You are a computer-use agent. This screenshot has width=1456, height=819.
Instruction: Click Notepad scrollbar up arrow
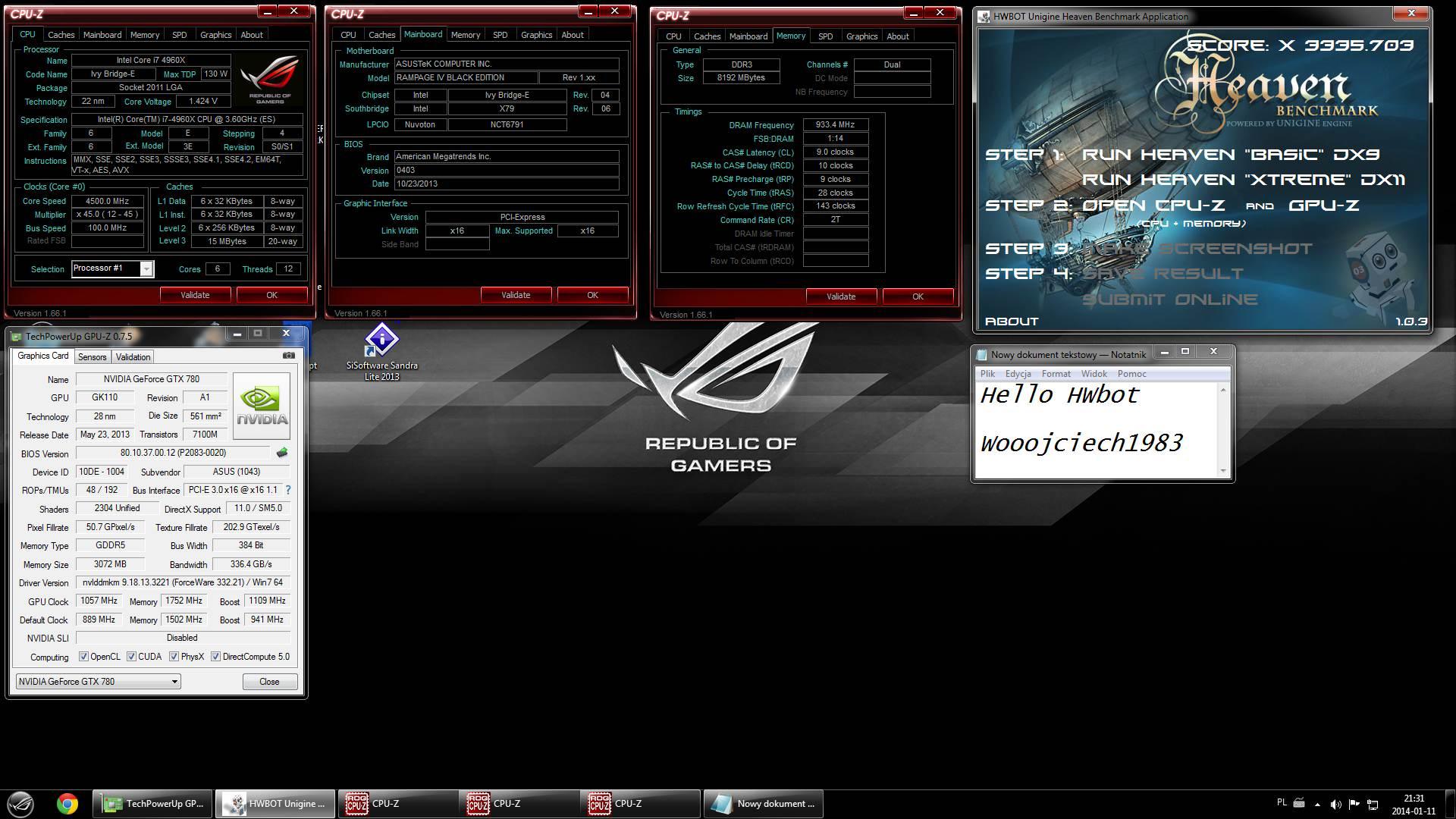click(1222, 390)
